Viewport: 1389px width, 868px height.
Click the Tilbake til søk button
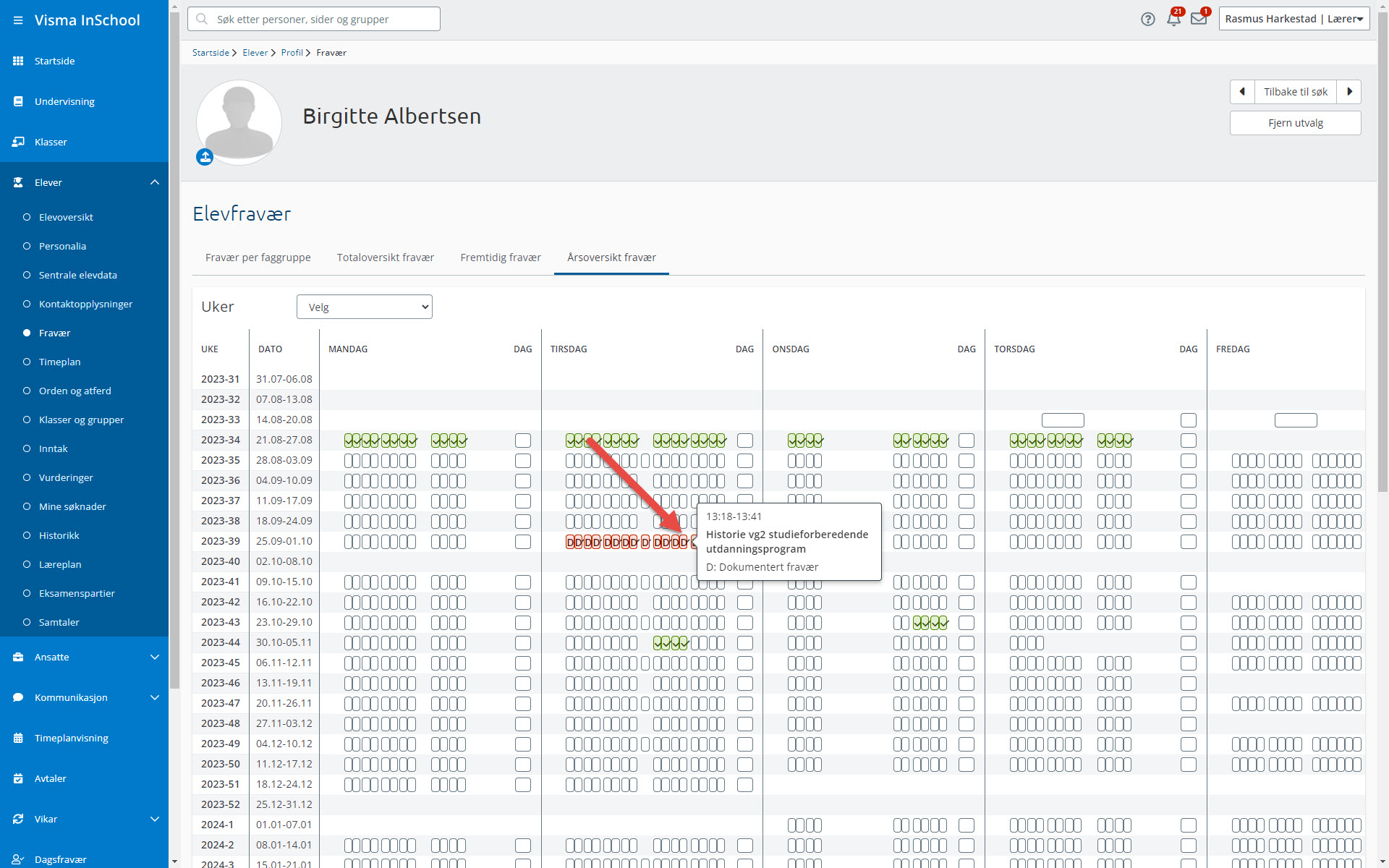[1296, 92]
